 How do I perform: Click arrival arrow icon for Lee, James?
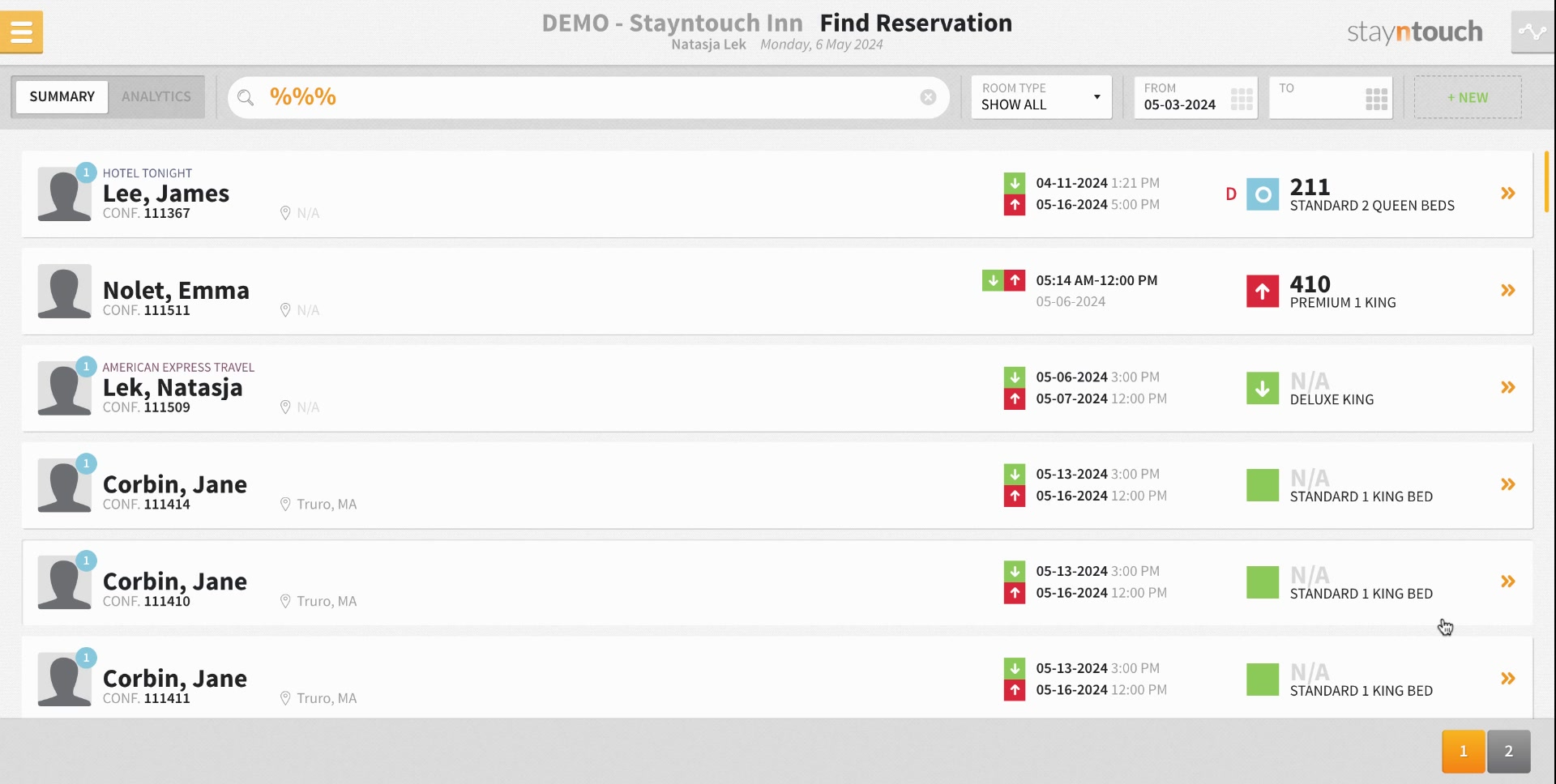(x=1015, y=183)
